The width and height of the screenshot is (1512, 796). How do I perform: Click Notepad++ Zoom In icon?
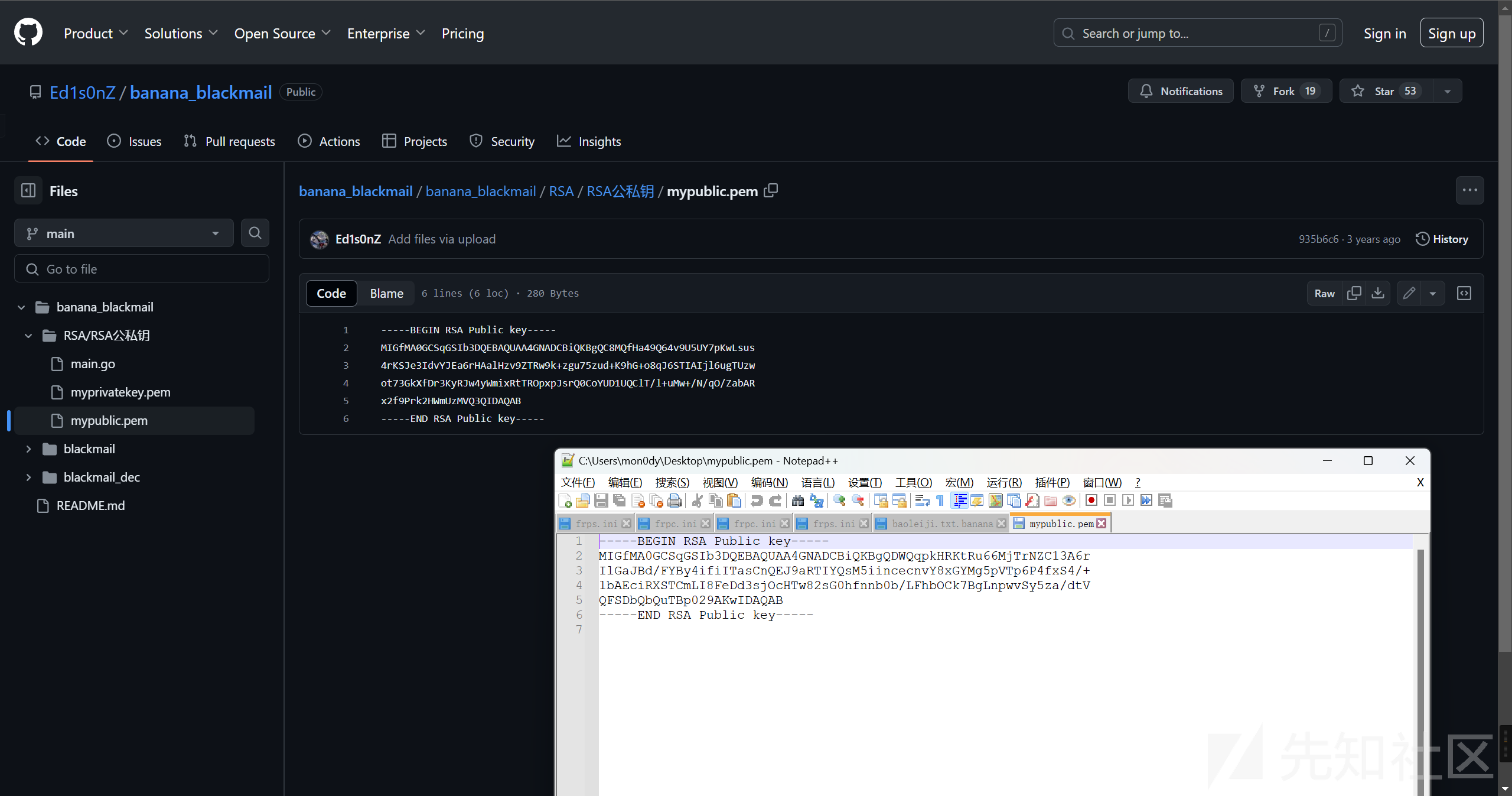[x=839, y=501]
